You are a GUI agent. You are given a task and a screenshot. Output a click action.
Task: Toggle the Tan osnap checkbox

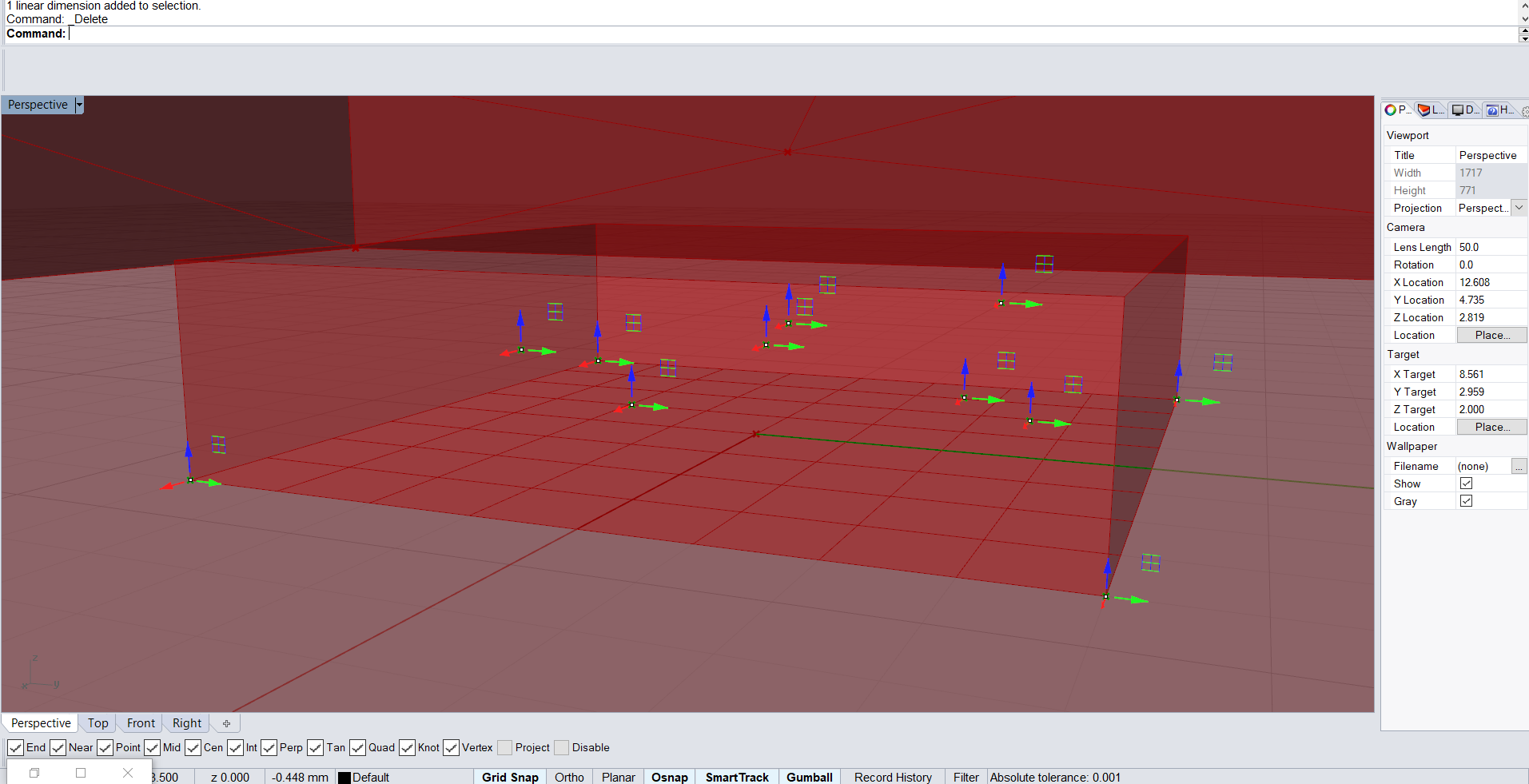315,748
